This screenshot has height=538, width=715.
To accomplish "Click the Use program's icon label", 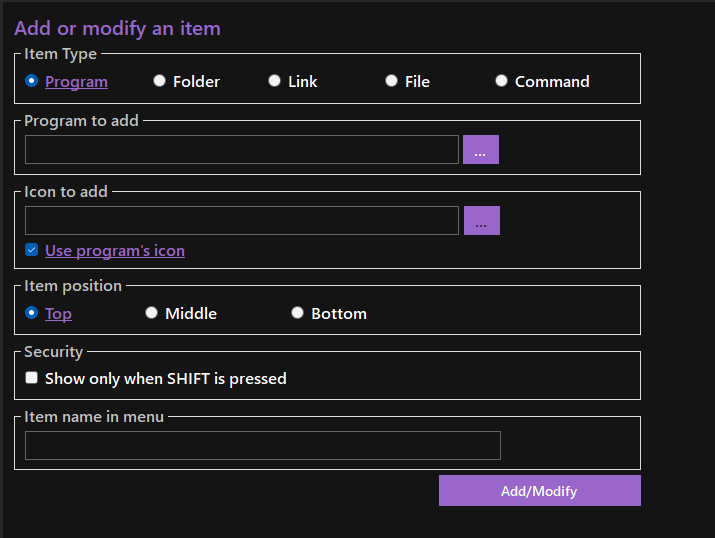I will (114, 251).
